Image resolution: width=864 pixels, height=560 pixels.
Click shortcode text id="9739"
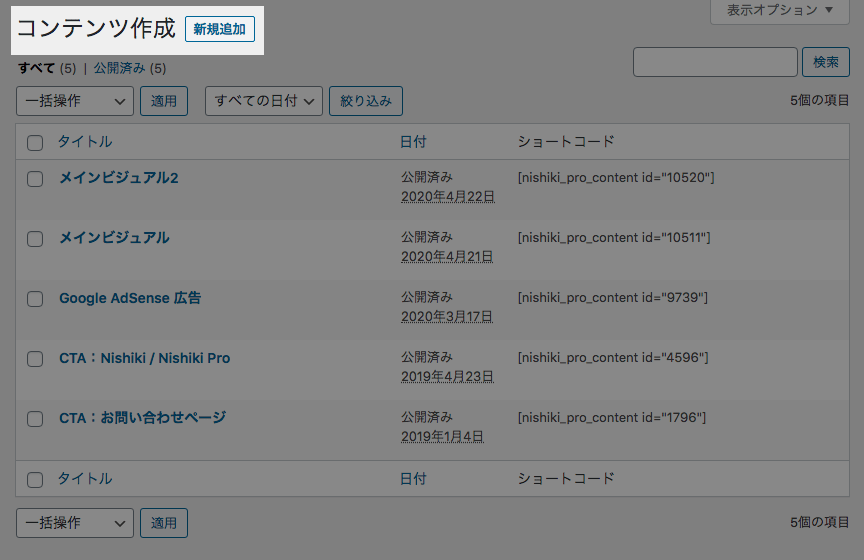click(613, 298)
